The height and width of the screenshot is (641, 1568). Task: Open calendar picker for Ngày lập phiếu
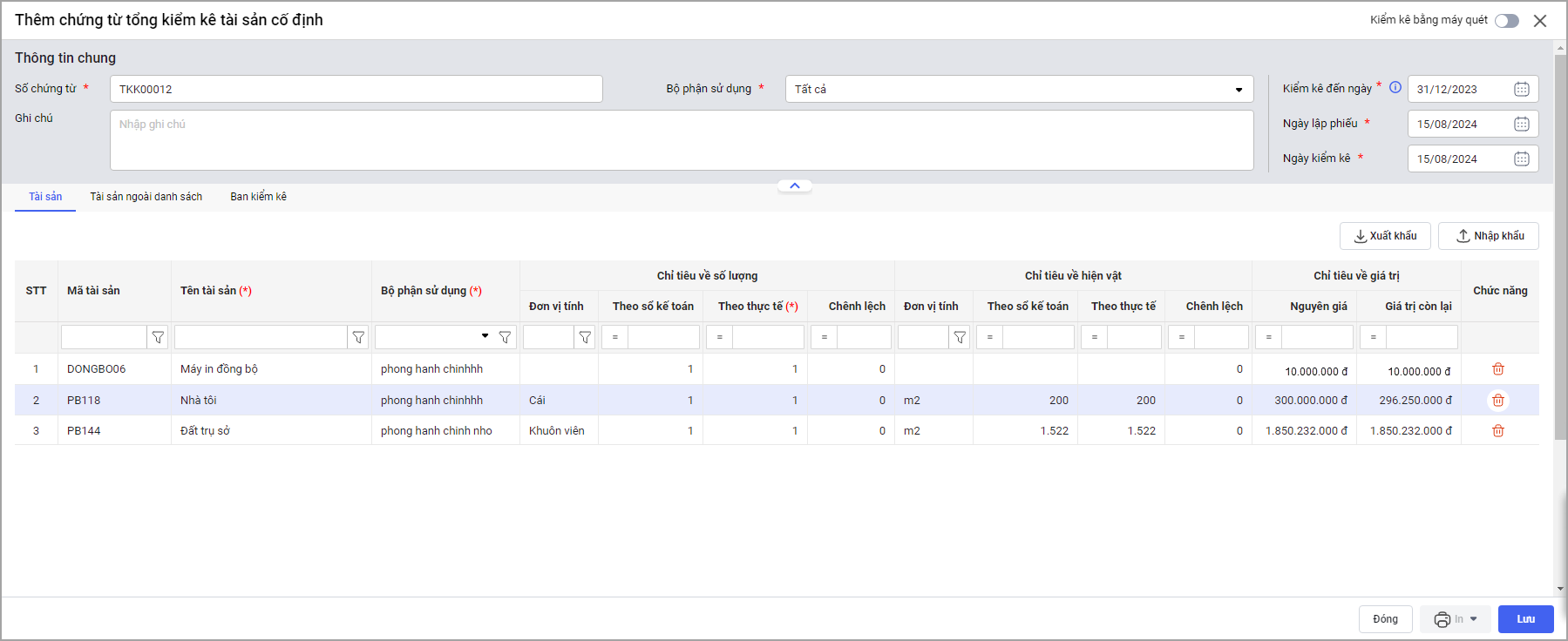click(1521, 124)
